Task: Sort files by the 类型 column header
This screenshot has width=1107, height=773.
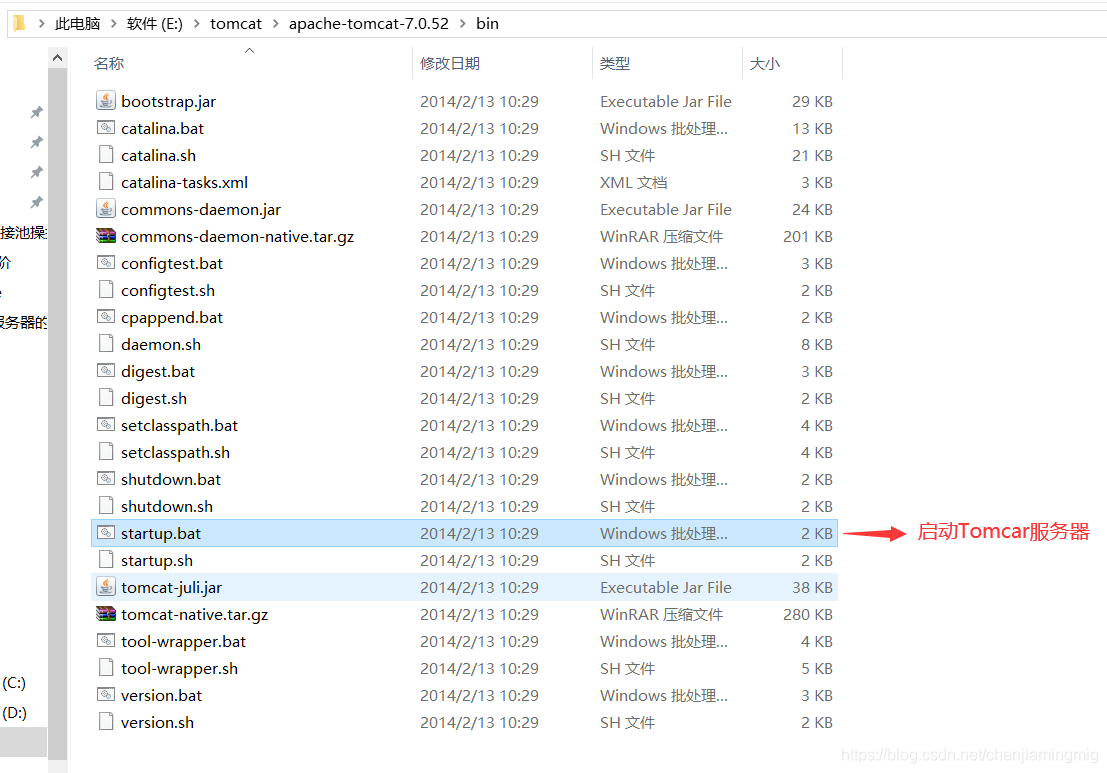Action: click(615, 64)
